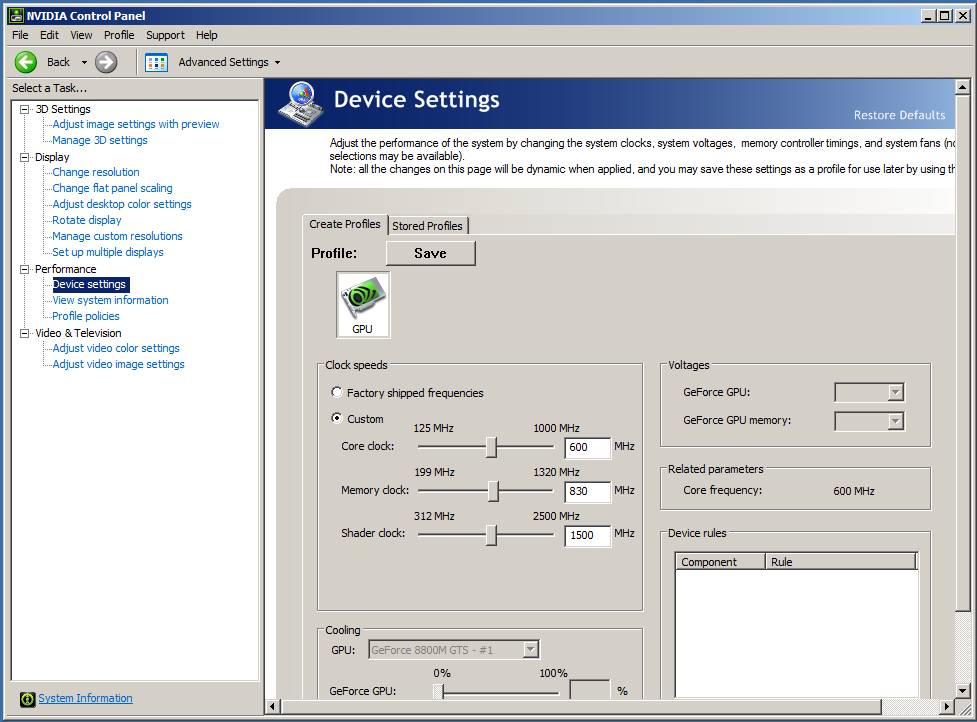The image size is (977, 722).
Task: Open Set up multiple displays
Action: (108, 252)
